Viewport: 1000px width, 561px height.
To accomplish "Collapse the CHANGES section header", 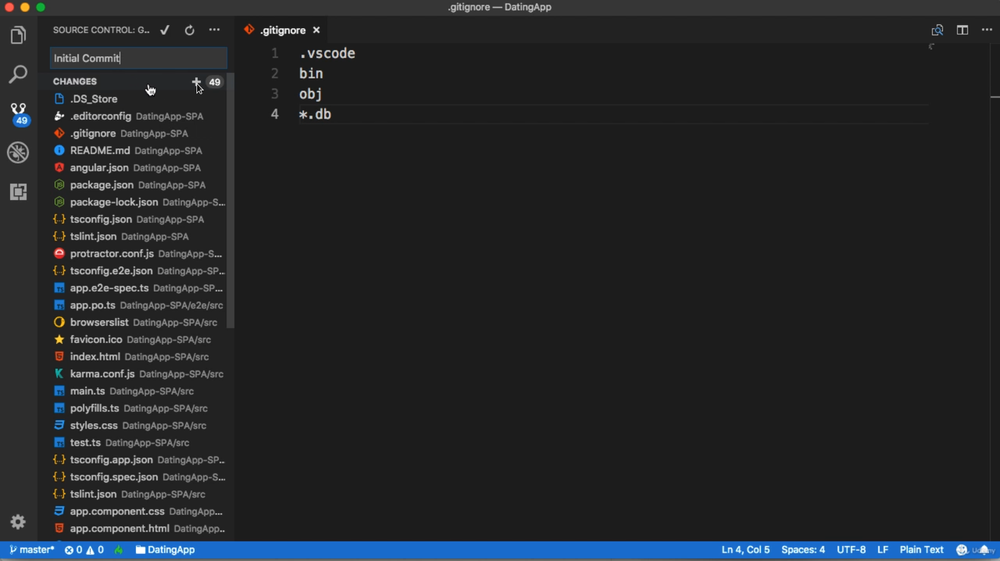I will click(75, 82).
